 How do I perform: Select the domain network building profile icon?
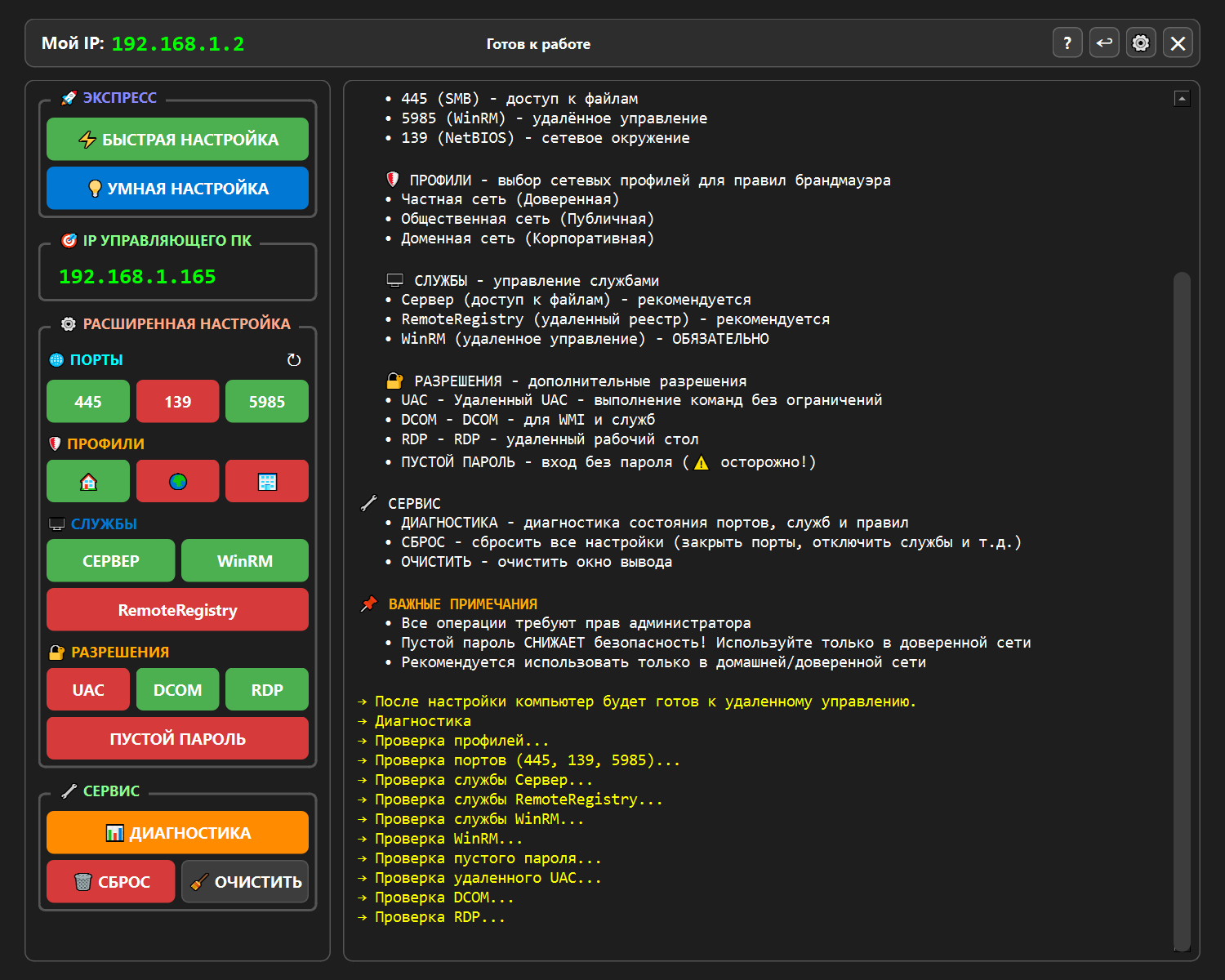(267, 481)
